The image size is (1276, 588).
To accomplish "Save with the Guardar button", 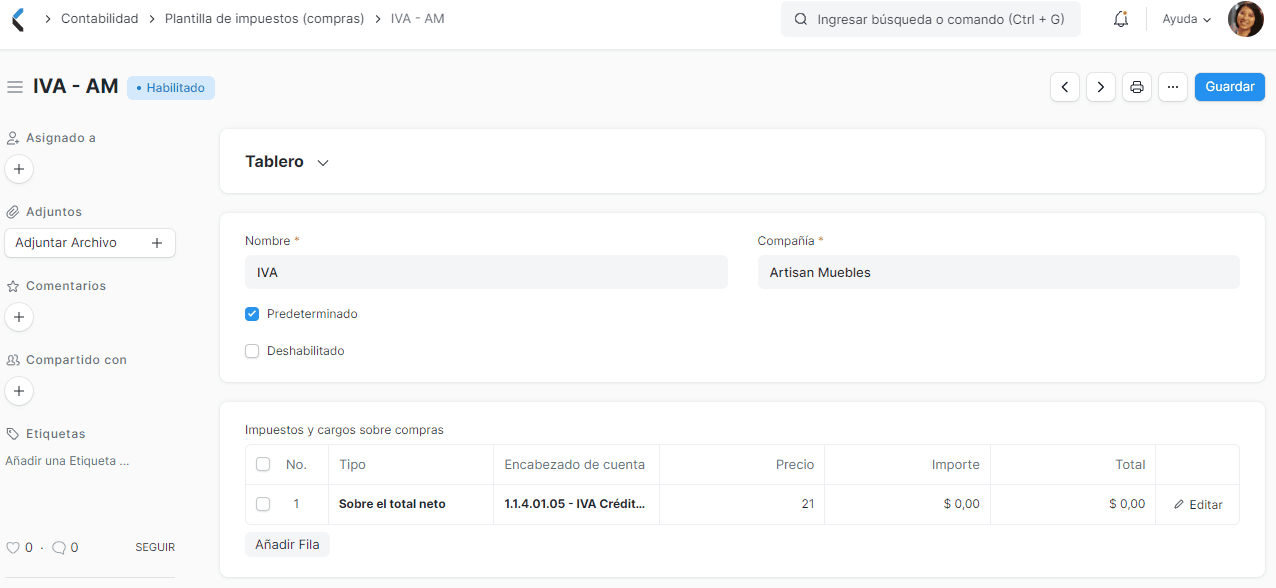I will 1230,87.
